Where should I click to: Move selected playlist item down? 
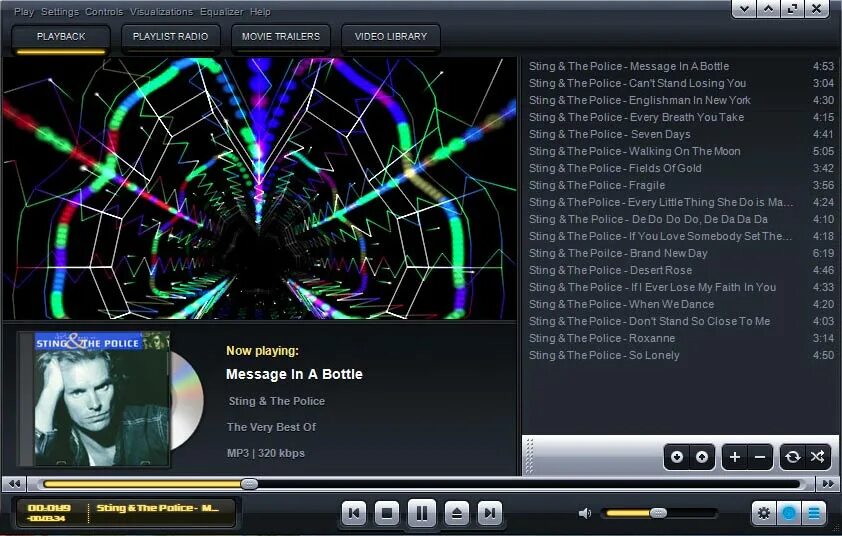click(677, 457)
